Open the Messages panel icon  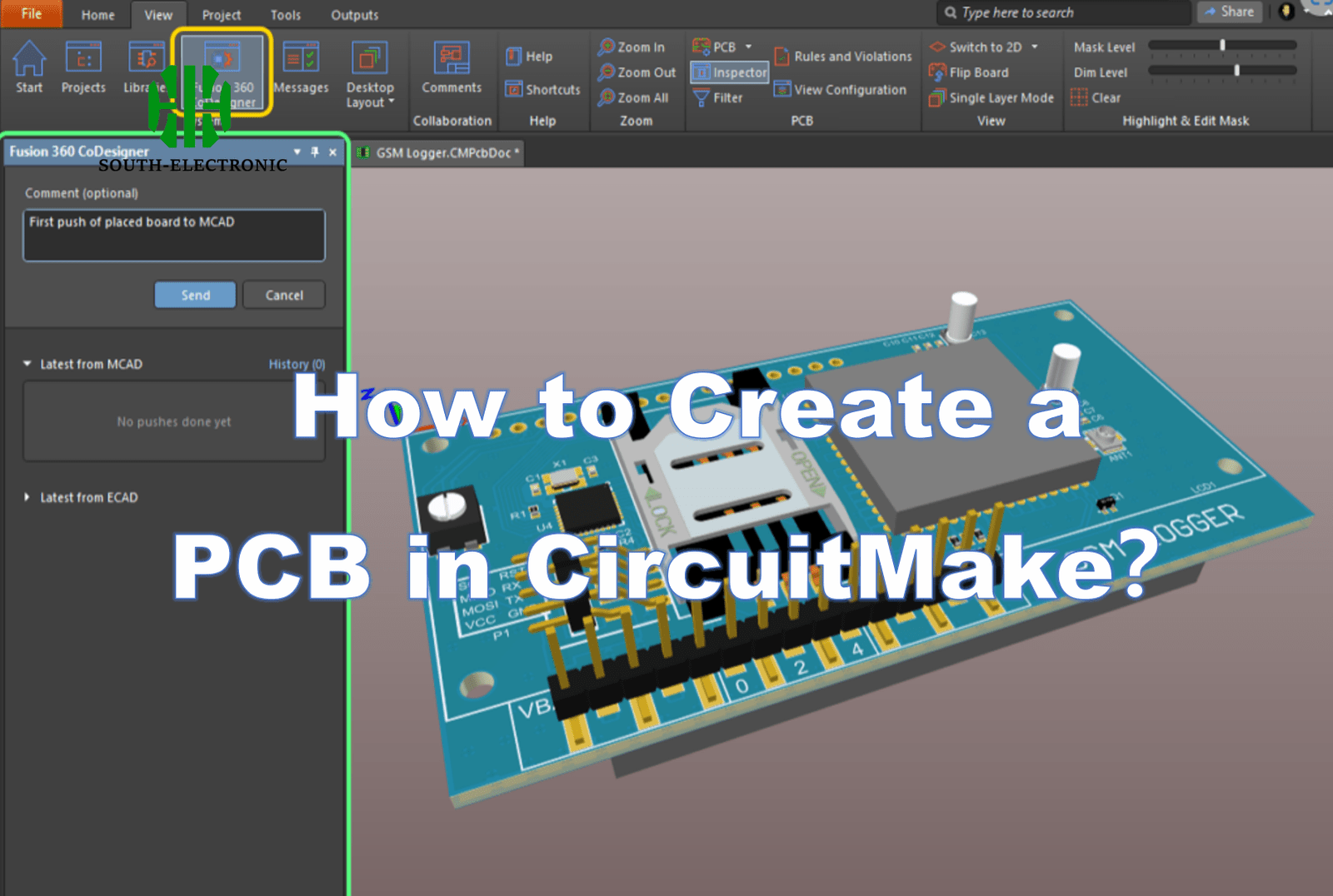click(x=301, y=67)
